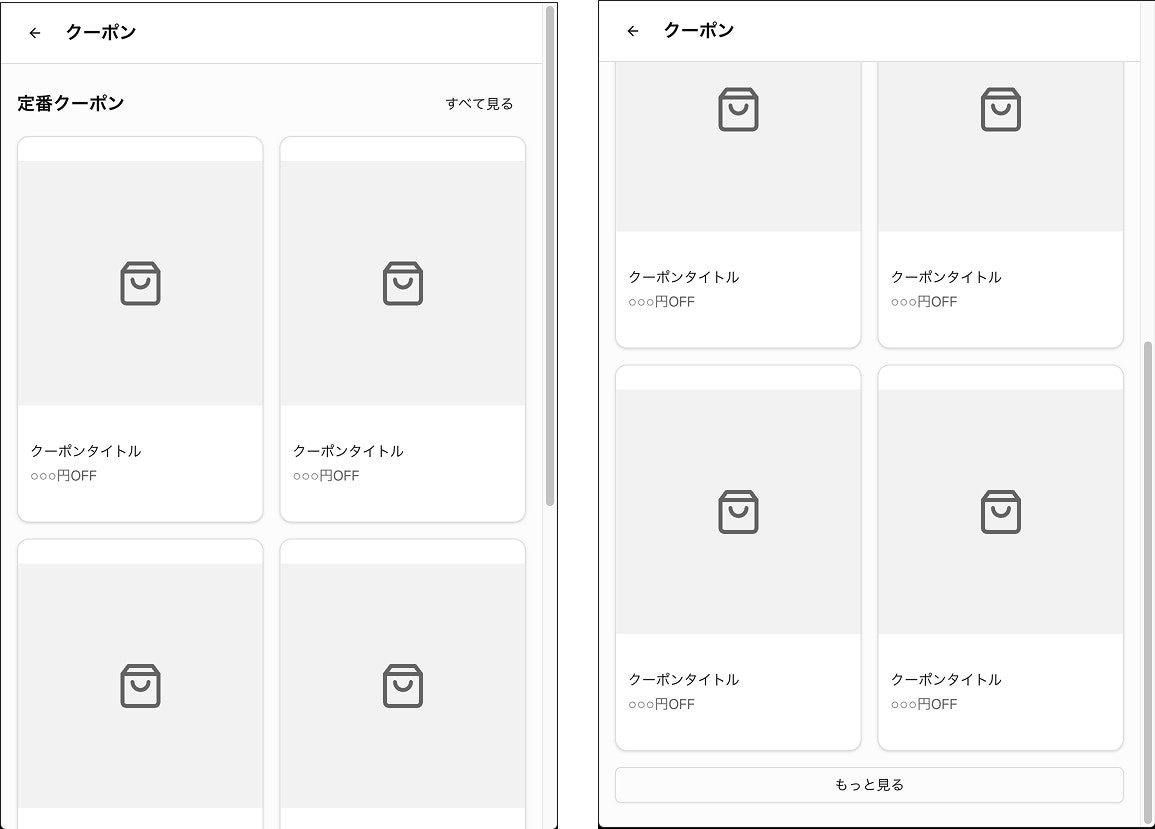Click クーポン page title in left screen header
1155x829 pixels.
(101, 32)
